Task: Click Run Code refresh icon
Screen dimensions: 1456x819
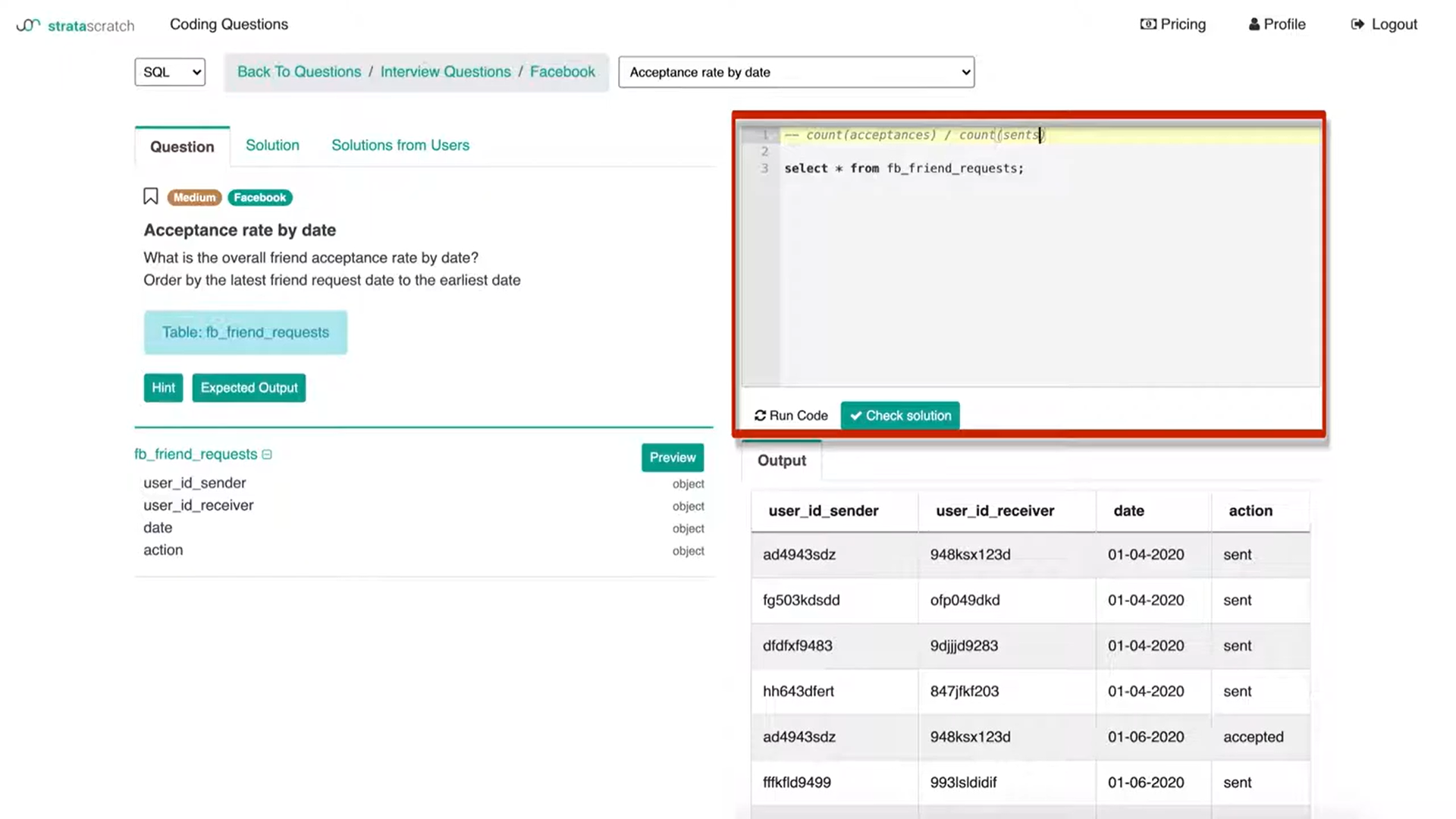Action: 760,416
